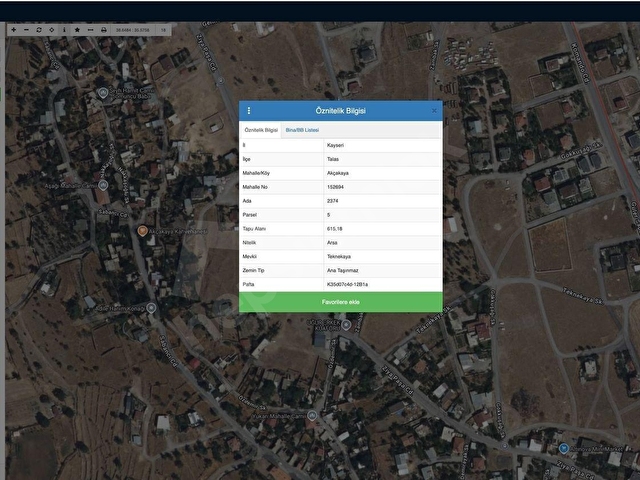
Task: Select the Öznitelik Bilgisi tab
Action: pyautogui.click(x=261, y=130)
